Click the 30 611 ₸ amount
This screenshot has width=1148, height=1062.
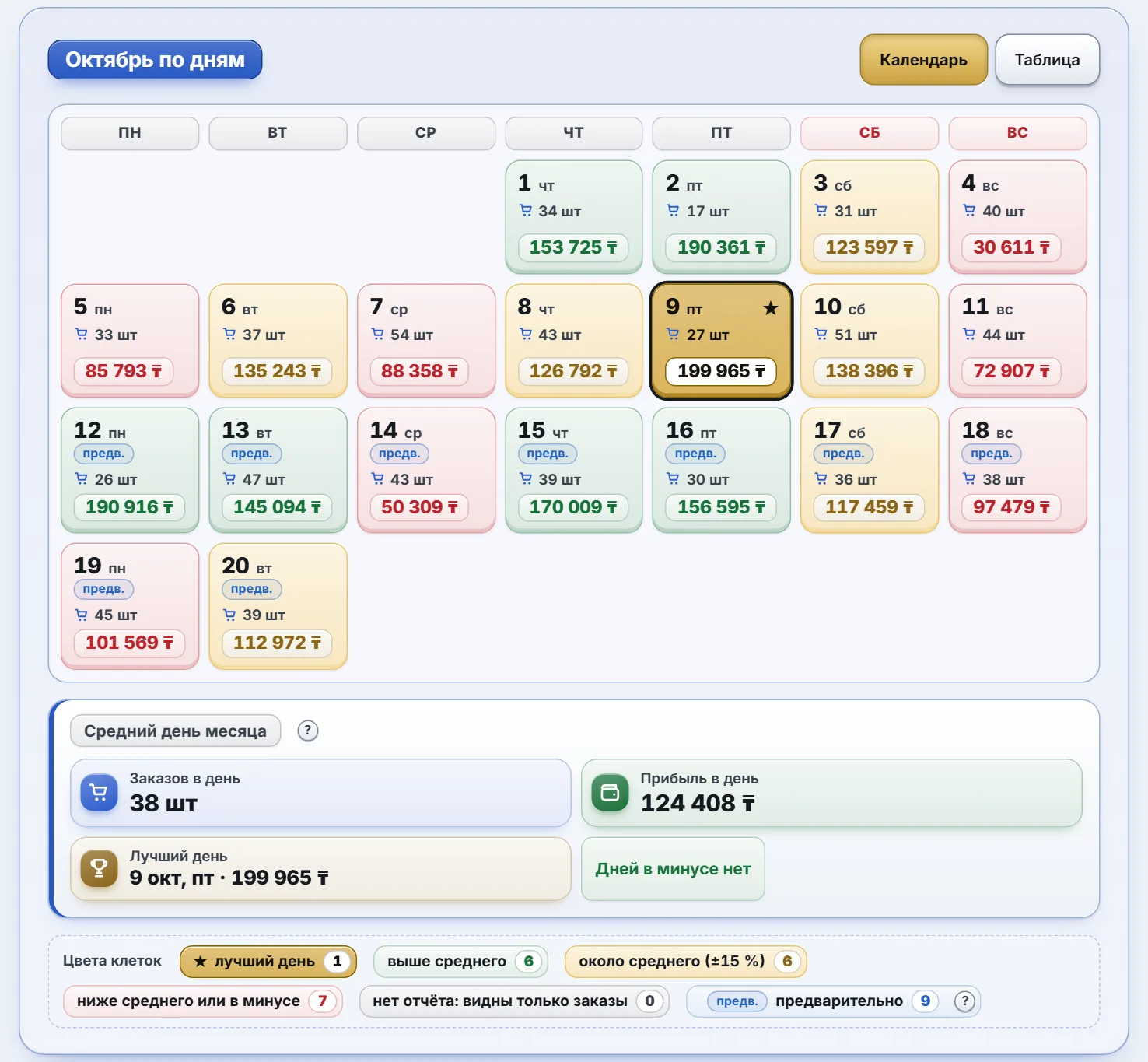pyautogui.click(x=1011, y=247)
